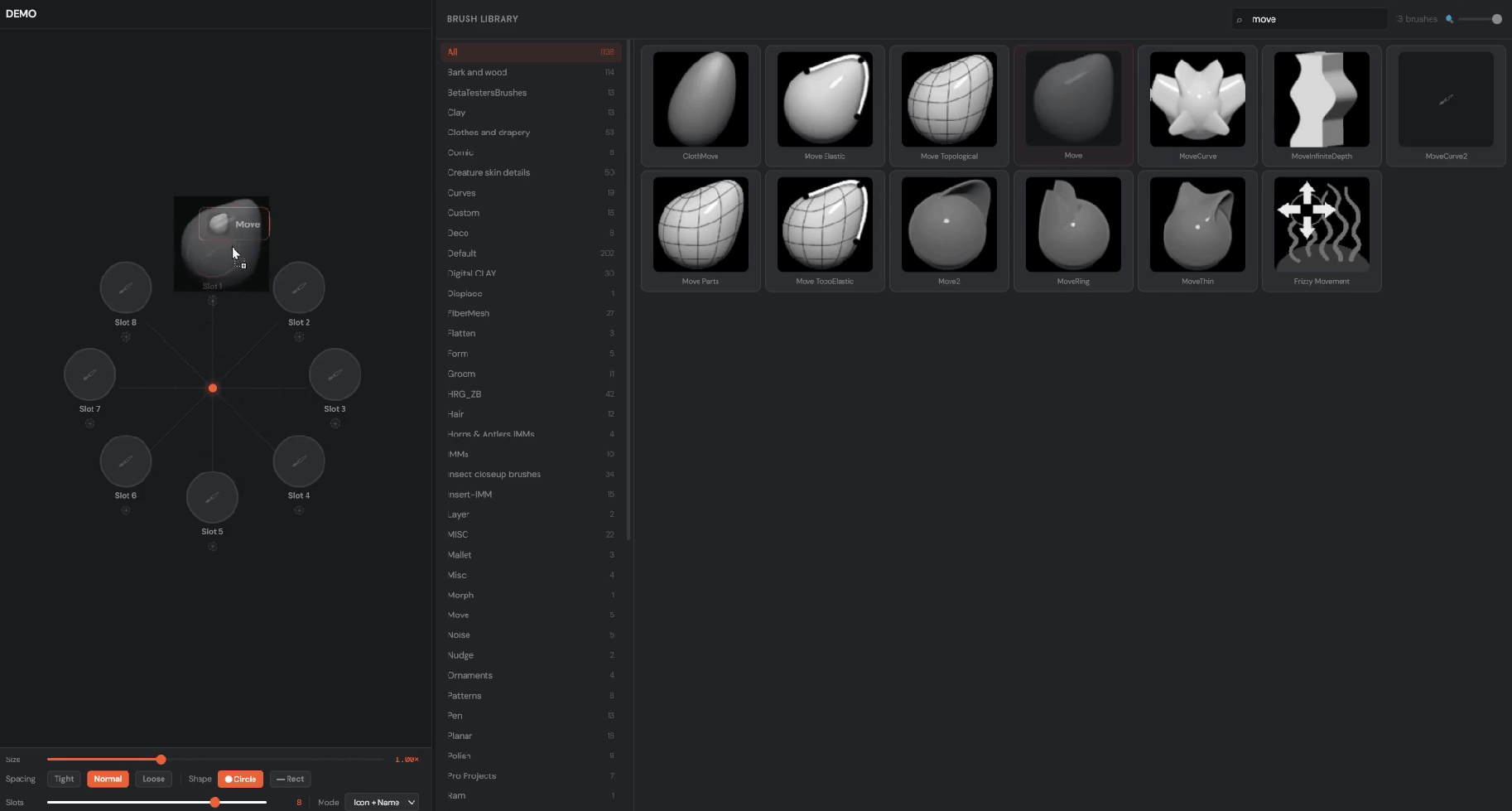Click the plus icon under Slot 3

coord(335,423)
